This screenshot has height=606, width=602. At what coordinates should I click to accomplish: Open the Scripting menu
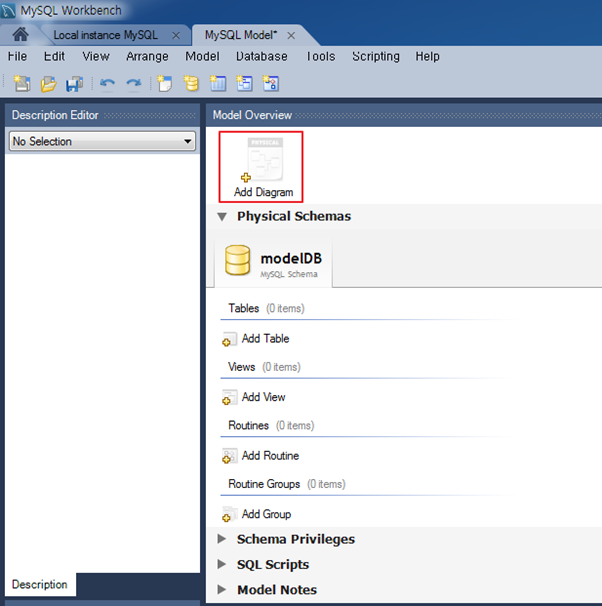(x=376, y=56)
